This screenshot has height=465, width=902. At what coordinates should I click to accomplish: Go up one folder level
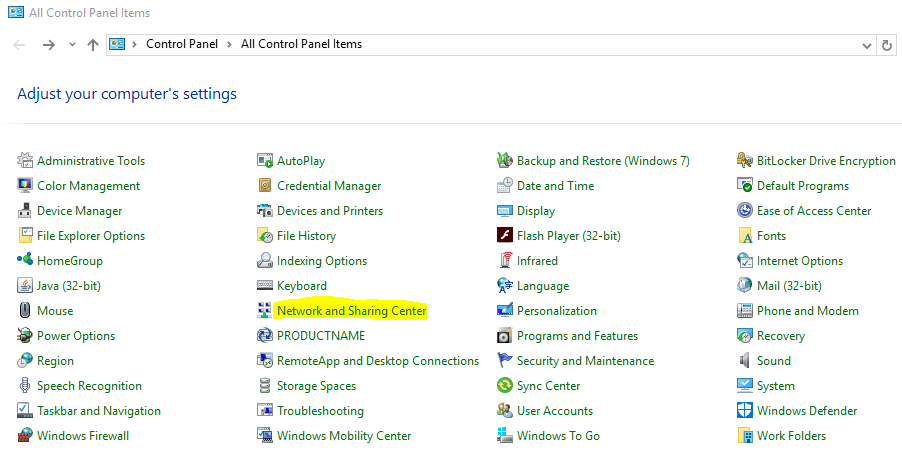[x=93, y=45]
